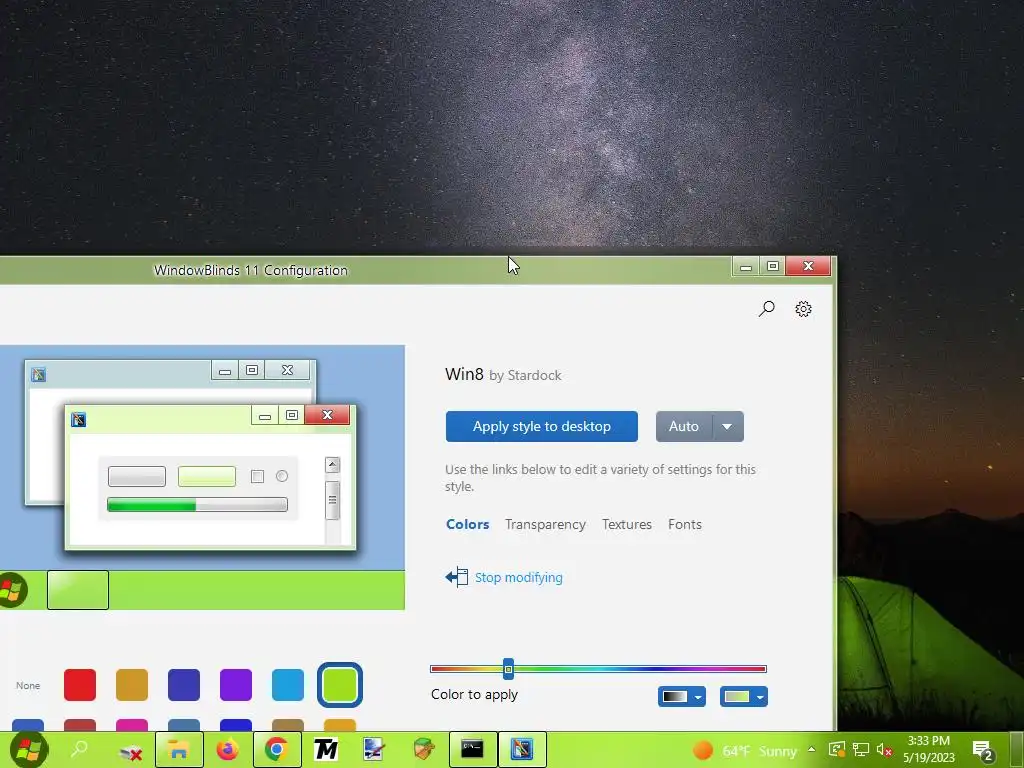Click the hue slider handle
The width and height of the screenshot is (1024, 768).
coord(508,669)
